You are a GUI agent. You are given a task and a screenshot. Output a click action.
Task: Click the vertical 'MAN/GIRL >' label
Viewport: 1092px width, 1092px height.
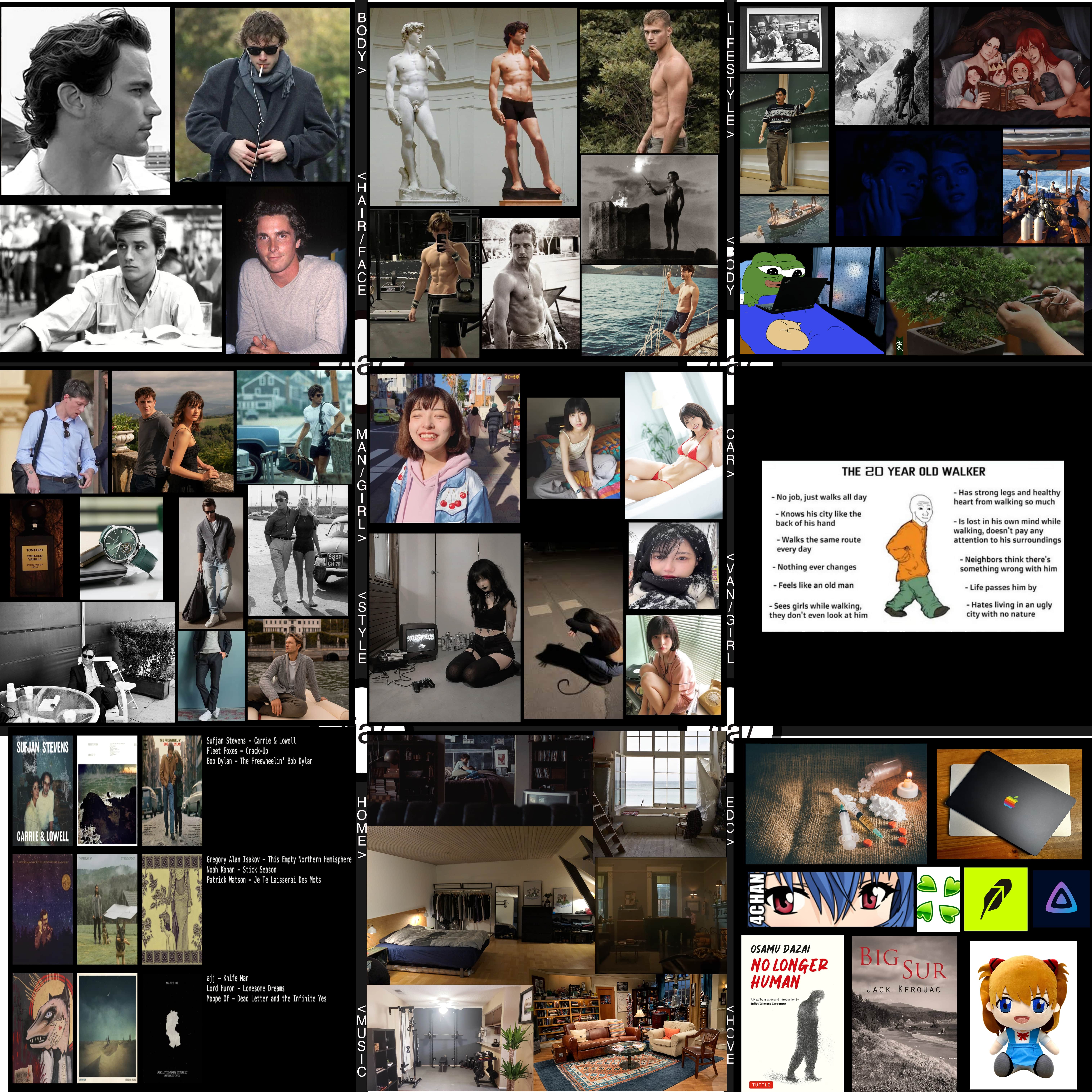[362, 486]
